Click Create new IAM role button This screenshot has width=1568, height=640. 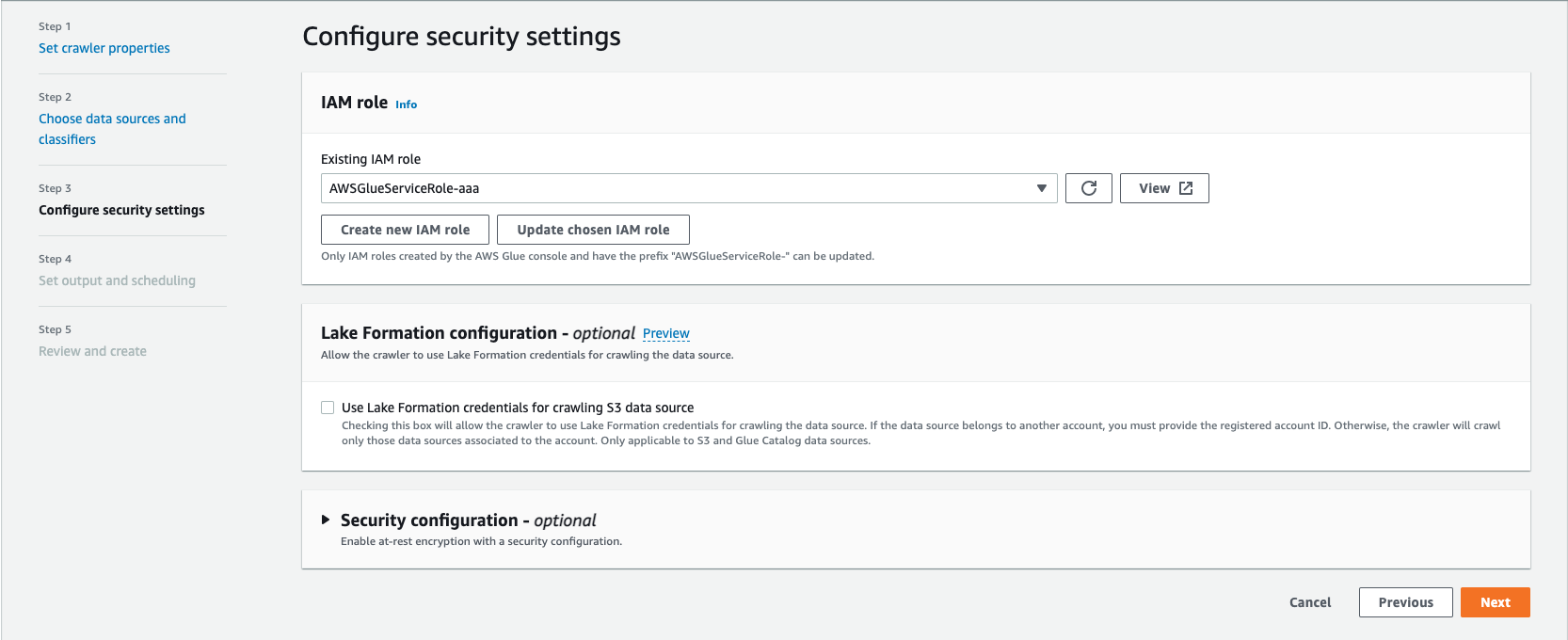[x=405, y=230]
